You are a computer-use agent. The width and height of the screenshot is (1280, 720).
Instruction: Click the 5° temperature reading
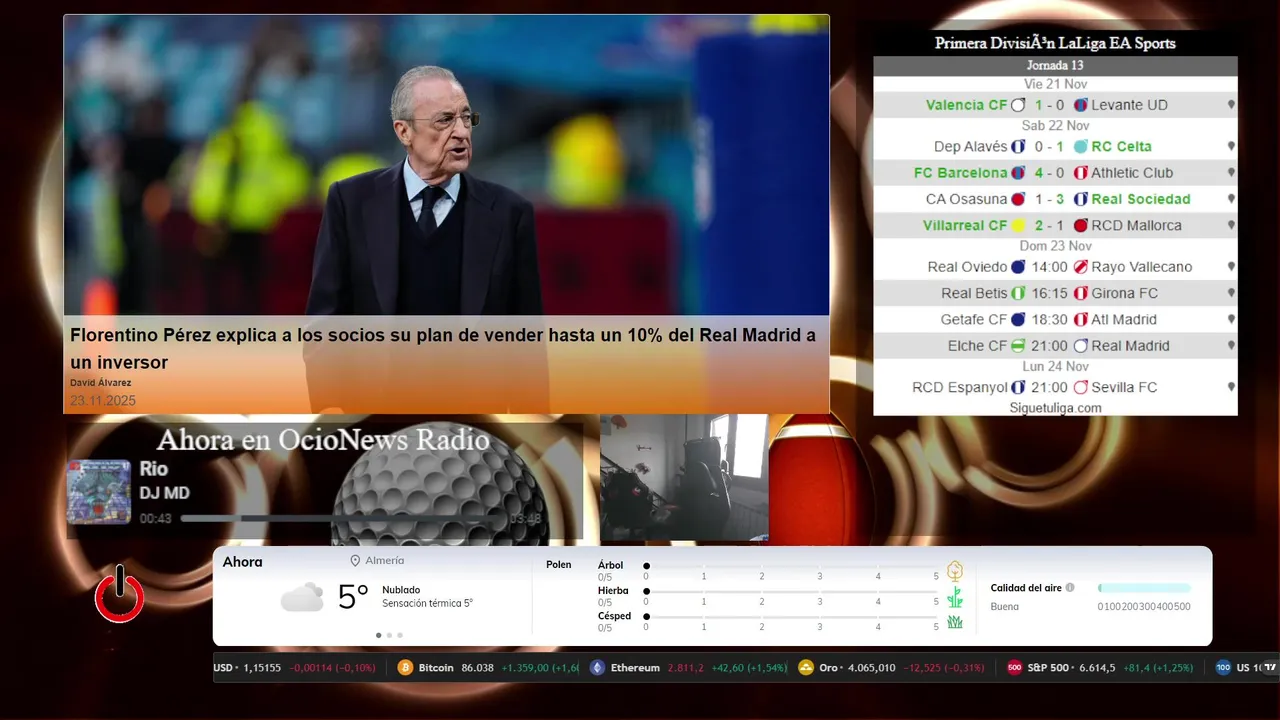pos(353,597)
